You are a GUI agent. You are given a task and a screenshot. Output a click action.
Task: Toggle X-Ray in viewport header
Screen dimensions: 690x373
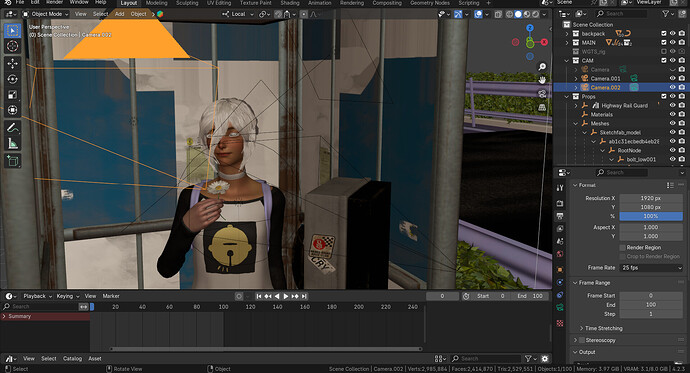tap(498, 14)
